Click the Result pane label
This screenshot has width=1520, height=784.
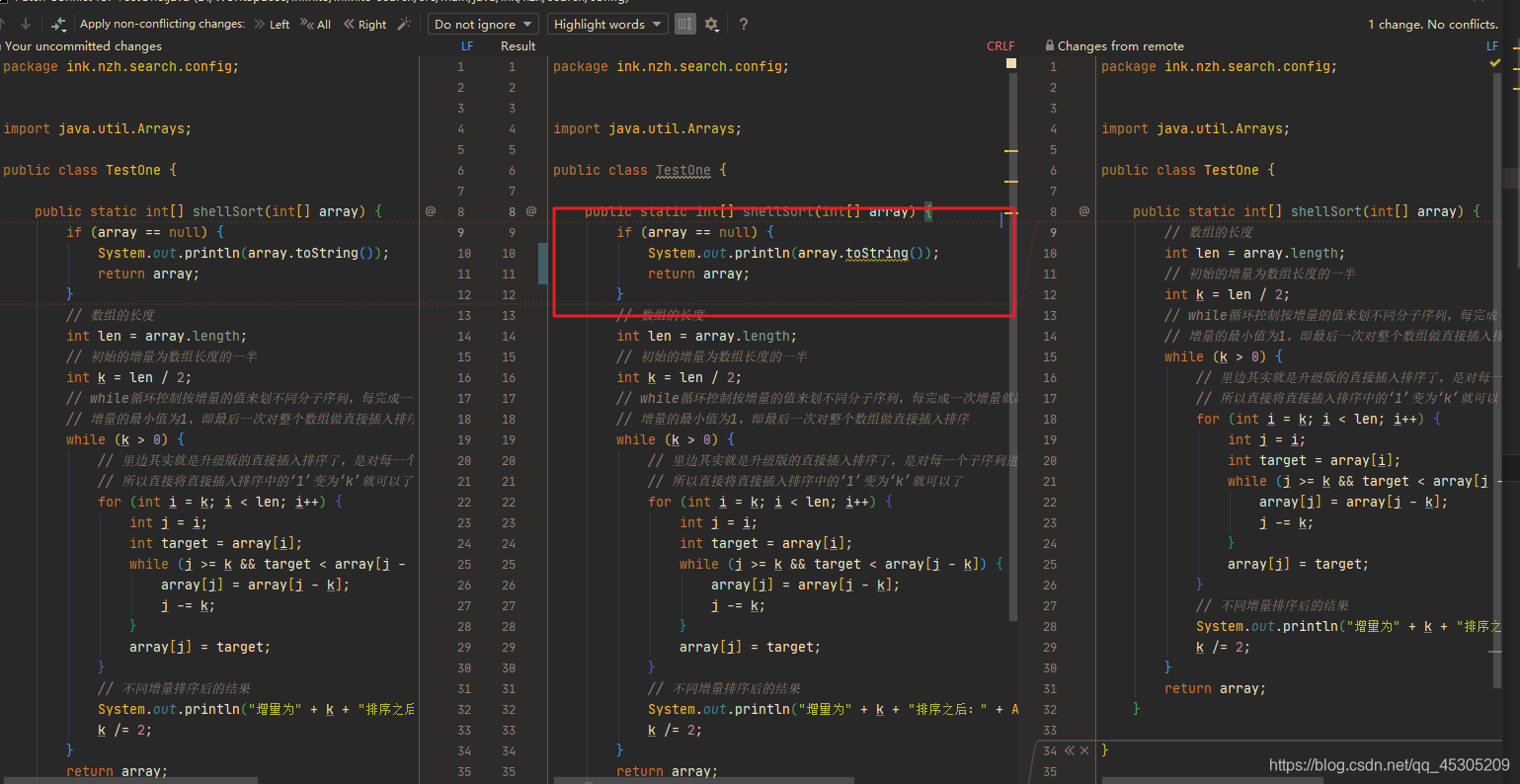(518, 45)
